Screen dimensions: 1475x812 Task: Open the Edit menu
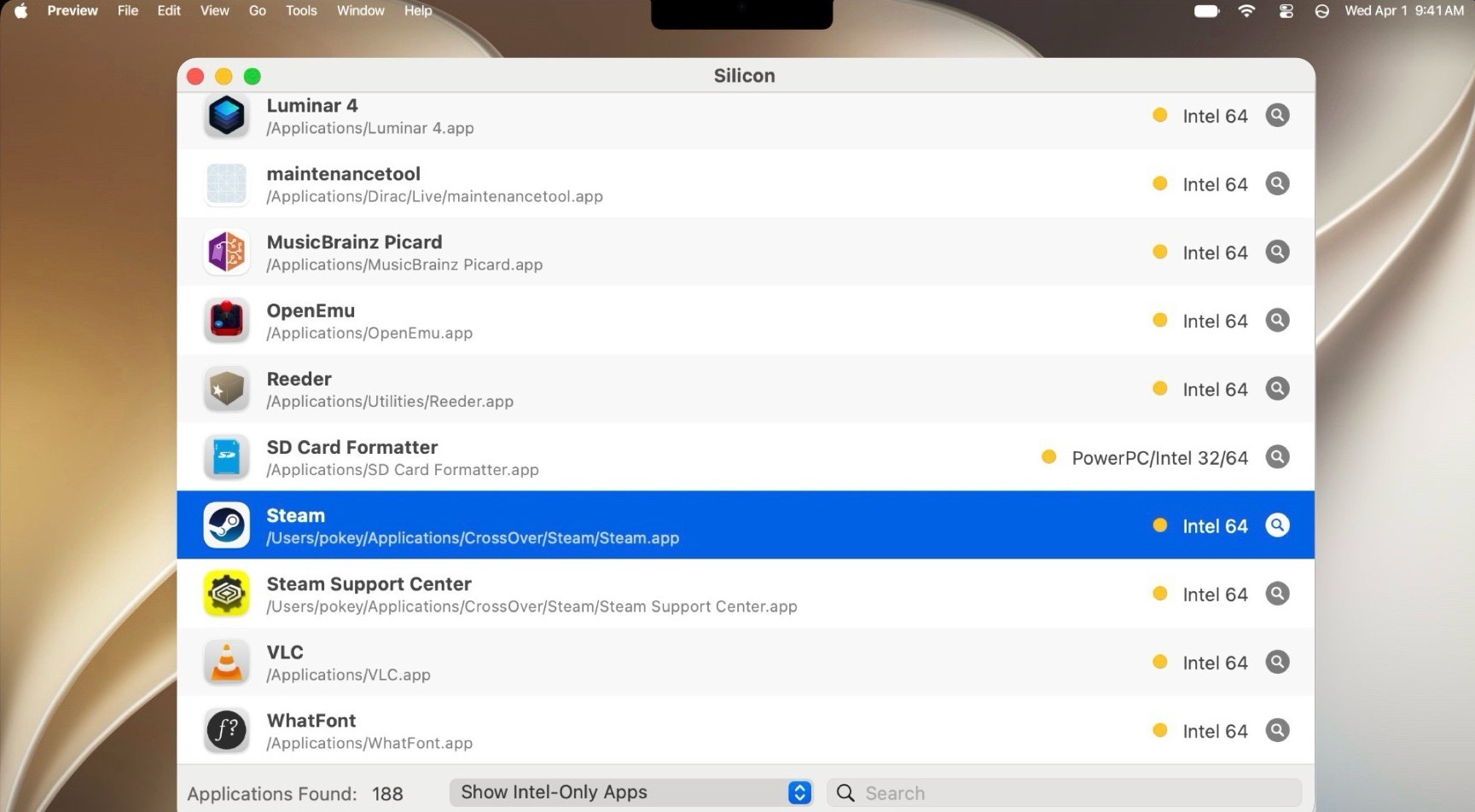169,11
